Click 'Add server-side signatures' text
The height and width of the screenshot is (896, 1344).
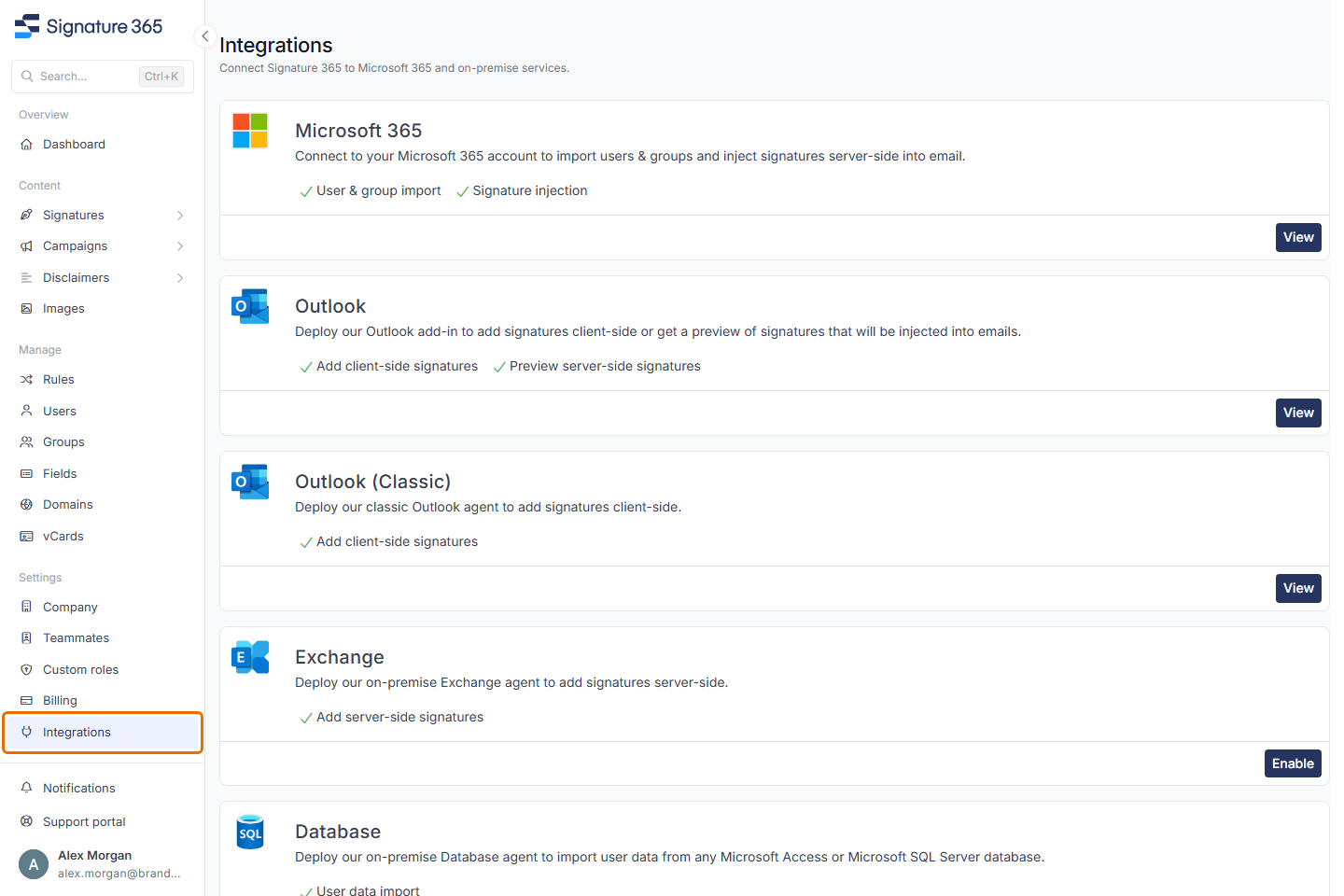coord(399,717)
